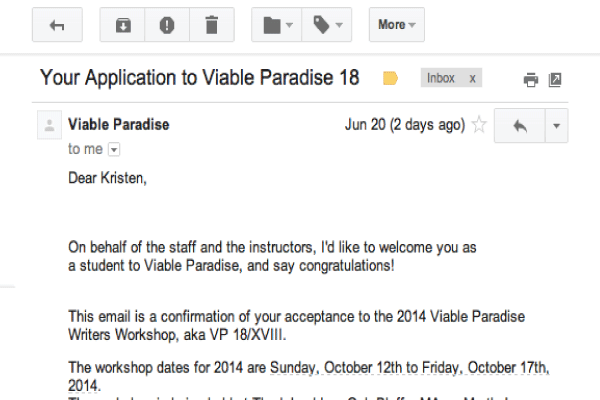Click the Viable Paradise sender name

point(118,125)
